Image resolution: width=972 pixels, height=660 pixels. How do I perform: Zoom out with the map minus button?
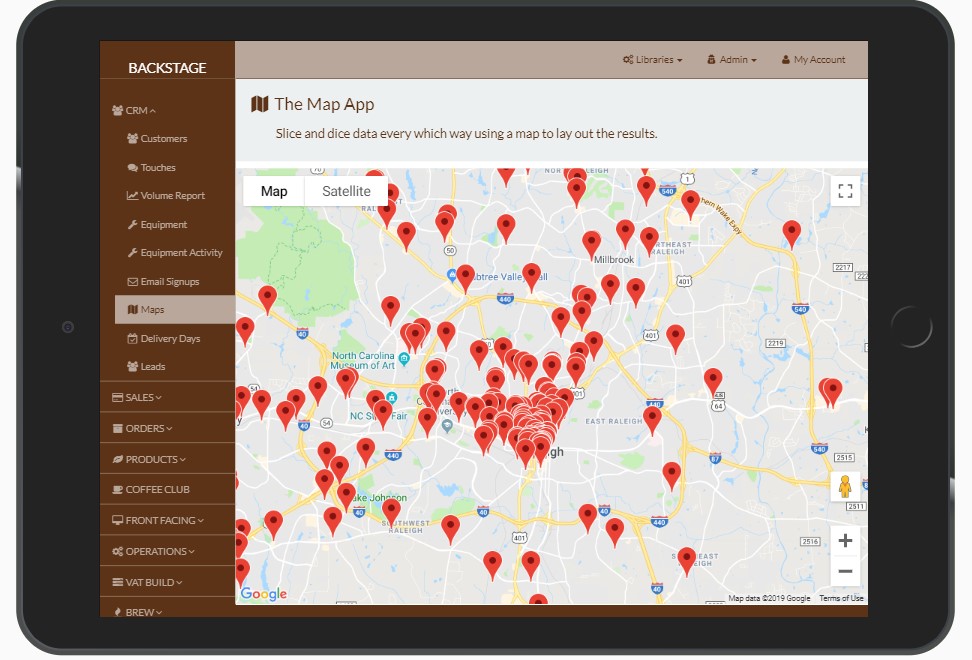845,571
